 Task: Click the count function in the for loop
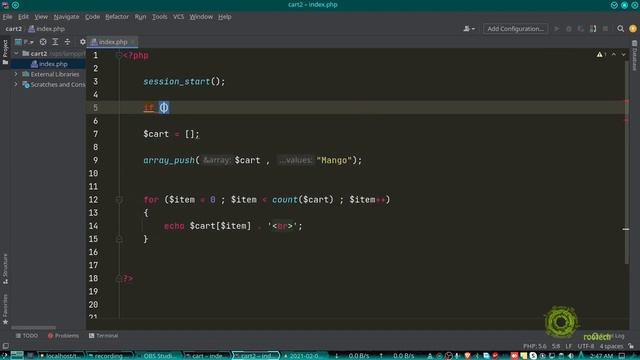(x=284, y=200)
